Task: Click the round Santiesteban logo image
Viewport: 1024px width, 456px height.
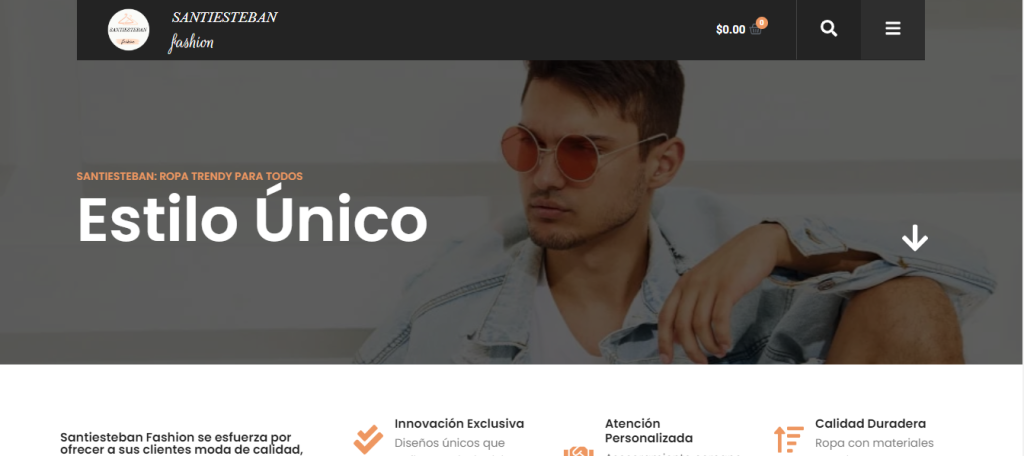Action: point(128,30)
